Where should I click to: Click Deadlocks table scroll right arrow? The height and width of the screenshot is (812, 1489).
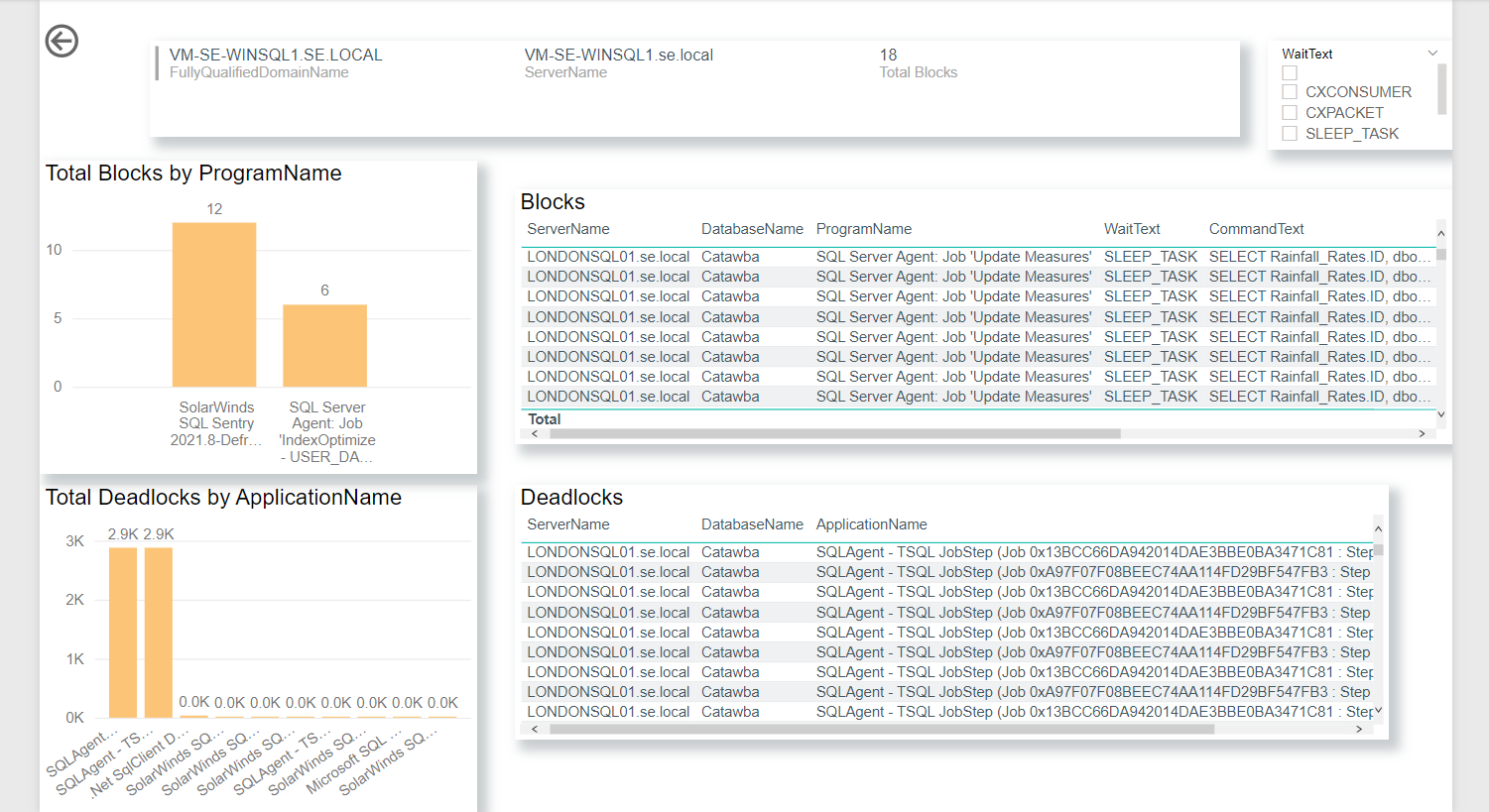[1358, 729]
